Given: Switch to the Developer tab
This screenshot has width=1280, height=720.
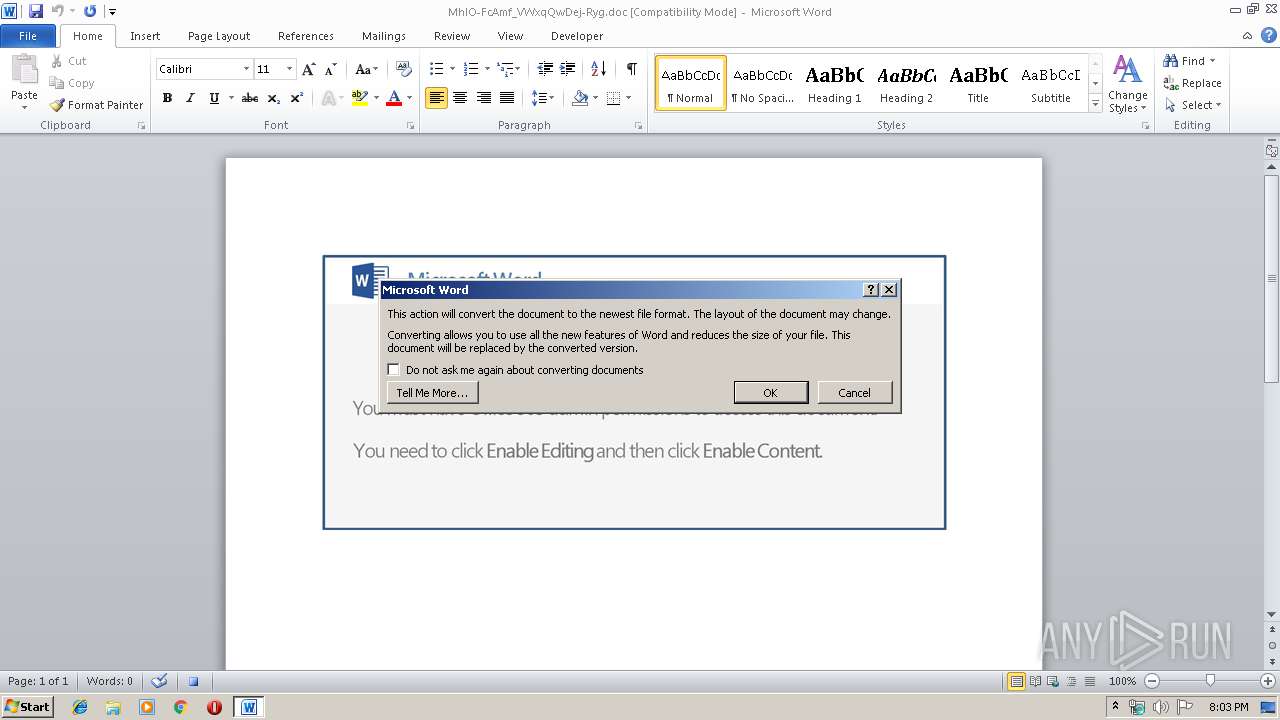Looking at the screenshot, I should tap(577, 36).
